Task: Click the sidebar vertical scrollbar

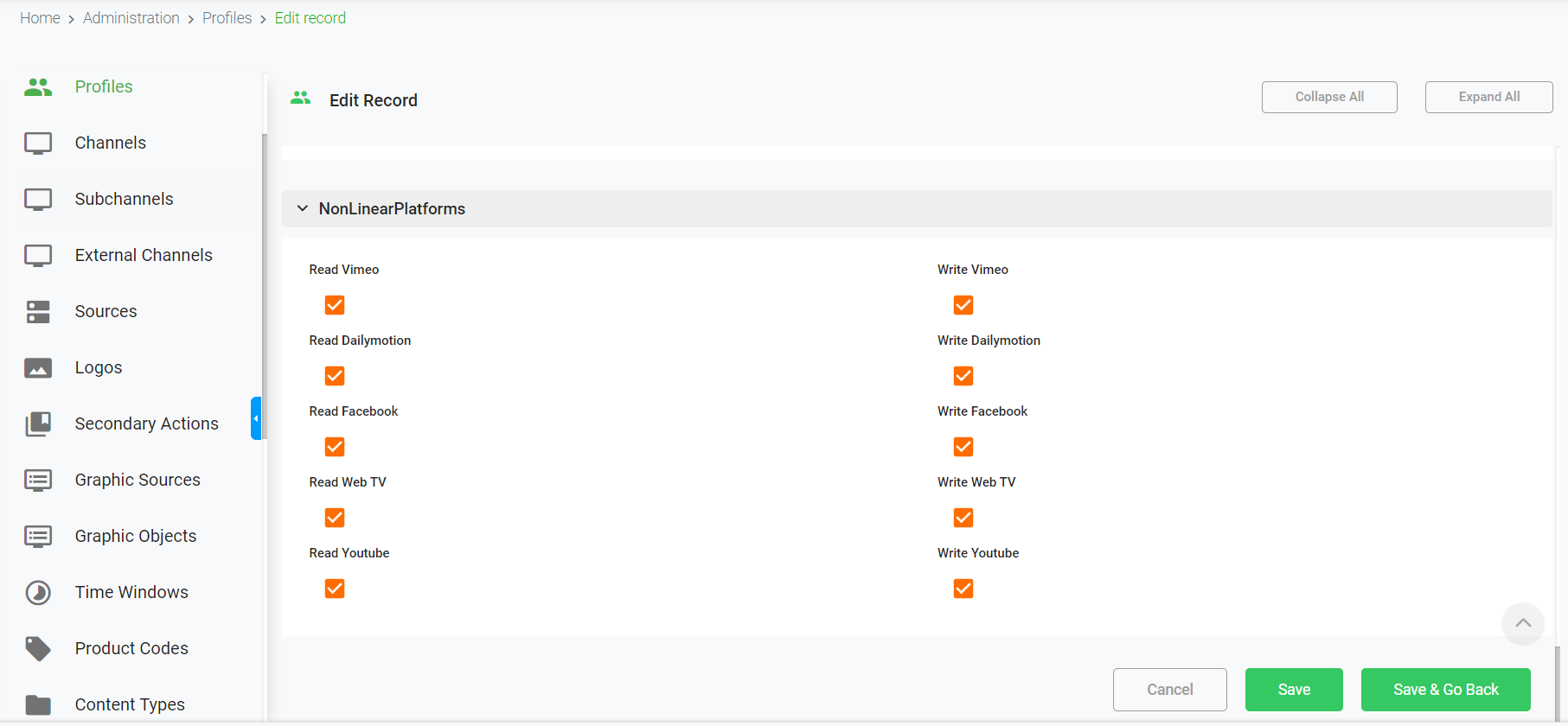Action: (265, 285)
